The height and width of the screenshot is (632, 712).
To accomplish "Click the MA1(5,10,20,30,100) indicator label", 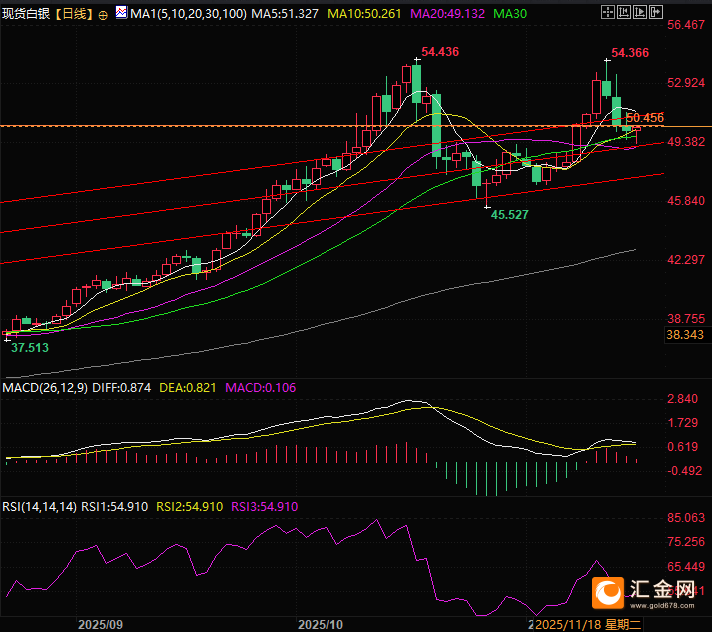I will click(x=188, y=14).
